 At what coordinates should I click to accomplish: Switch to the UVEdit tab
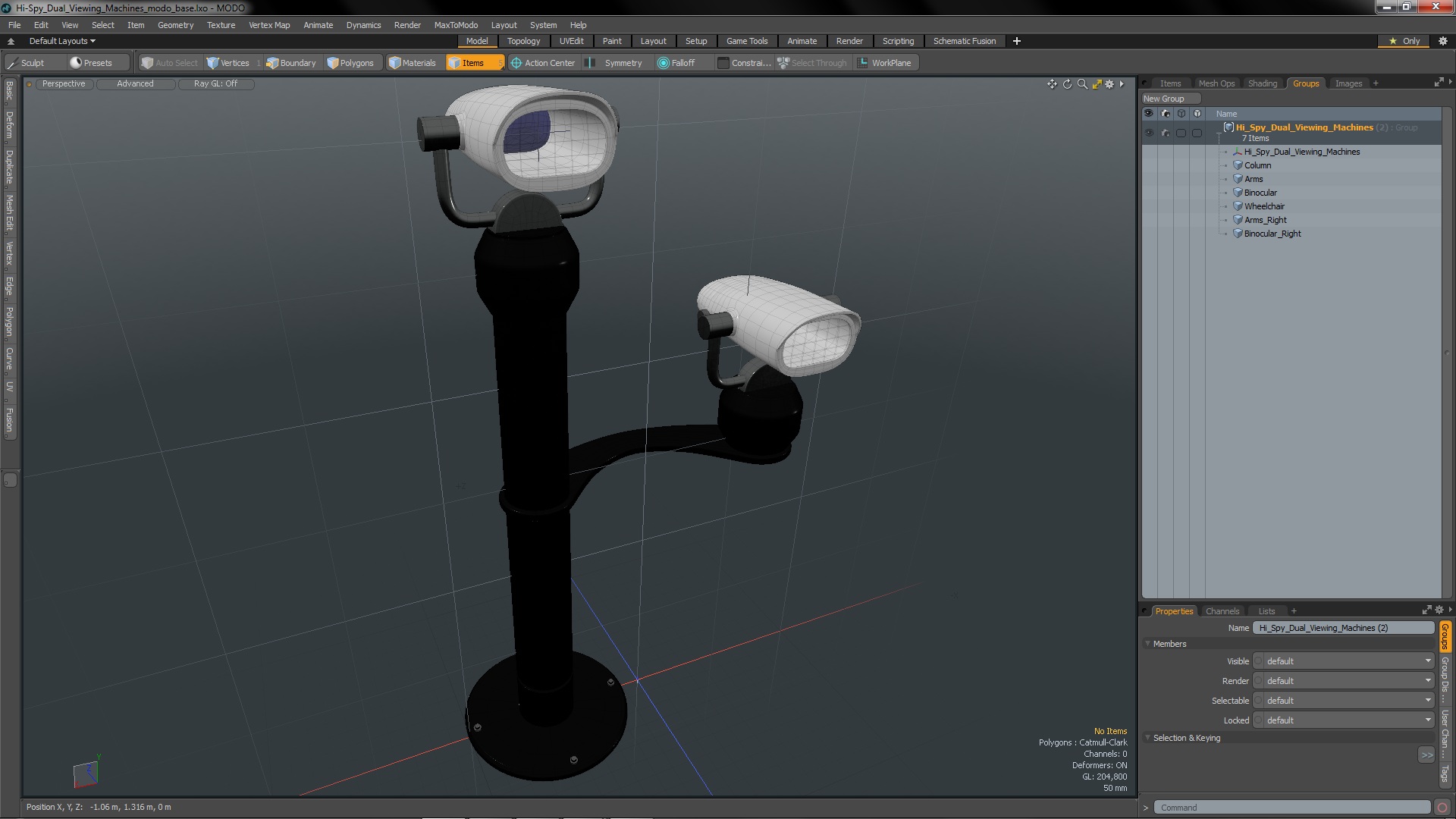571,41
